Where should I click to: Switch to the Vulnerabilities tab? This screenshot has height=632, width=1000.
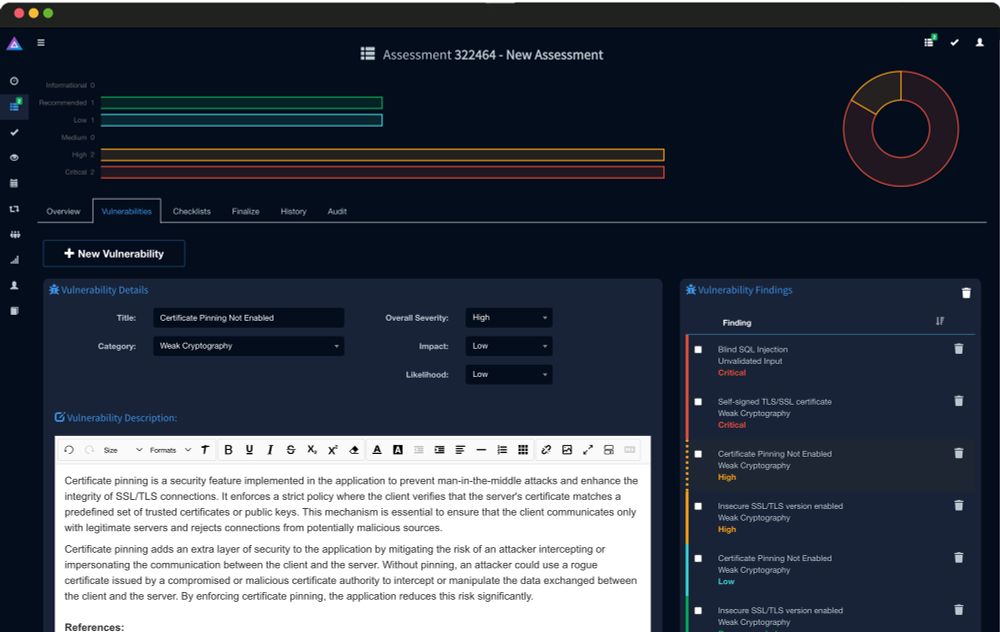coord(126,211)
